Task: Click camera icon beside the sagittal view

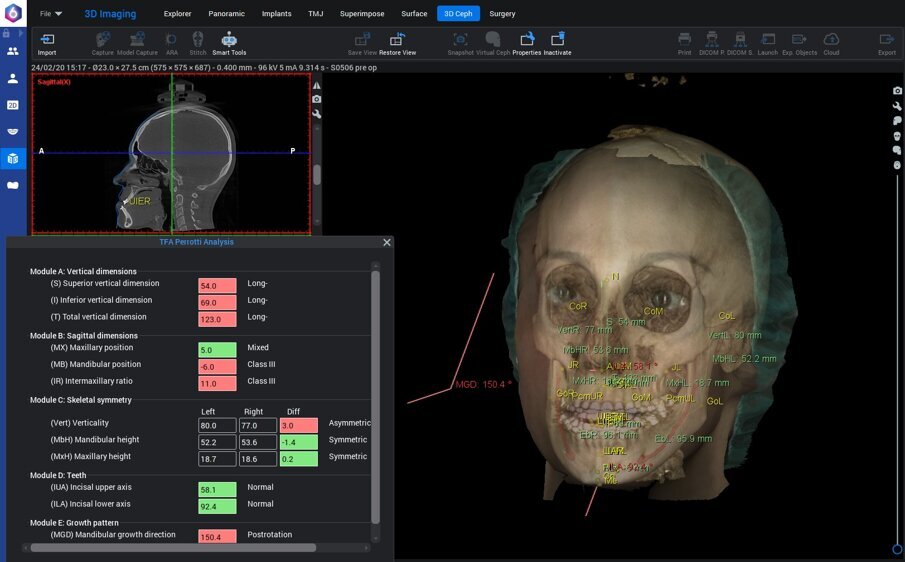Action: 317,99
